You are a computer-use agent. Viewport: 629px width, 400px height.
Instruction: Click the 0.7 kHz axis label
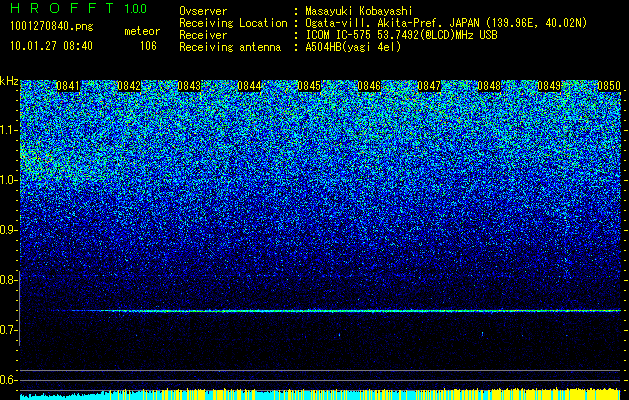[8, 330]
